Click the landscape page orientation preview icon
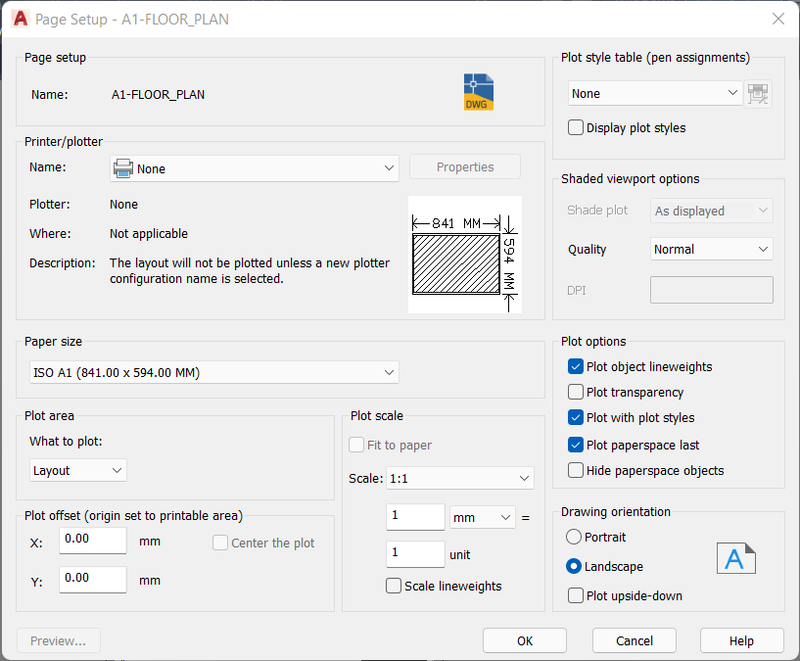This screenshot has height=661, width=800. tap(736, 558)
